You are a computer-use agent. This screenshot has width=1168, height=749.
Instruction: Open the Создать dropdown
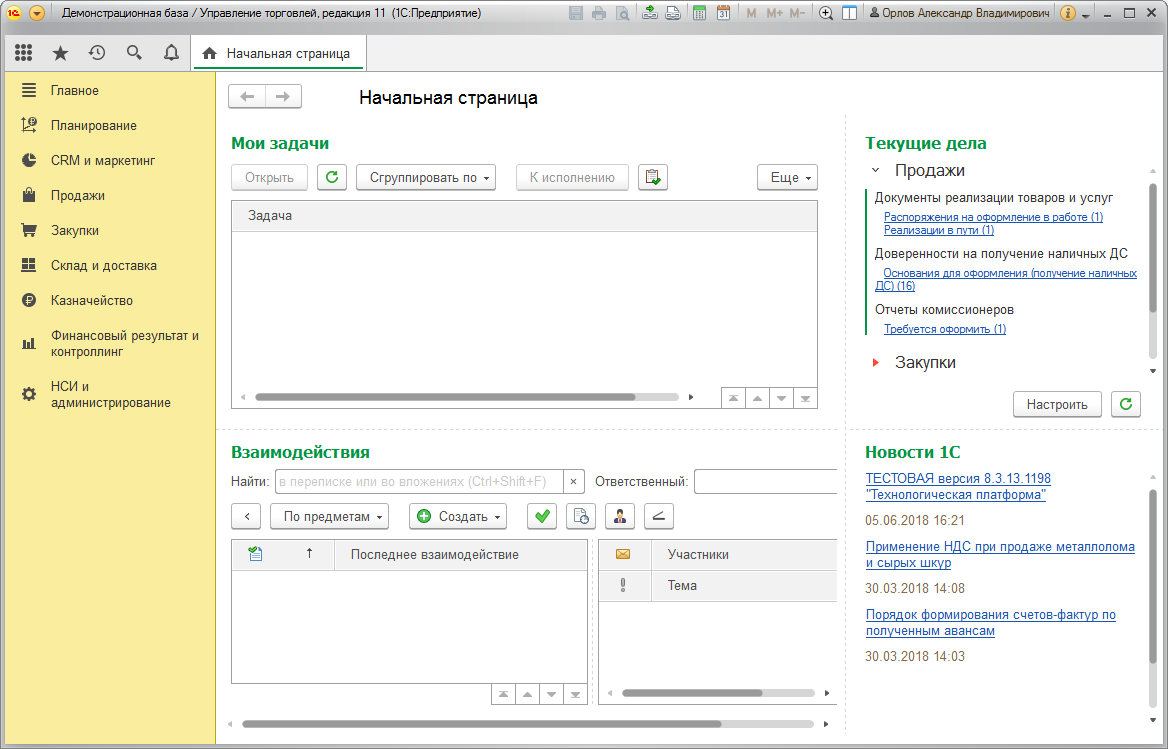point(457,516)
